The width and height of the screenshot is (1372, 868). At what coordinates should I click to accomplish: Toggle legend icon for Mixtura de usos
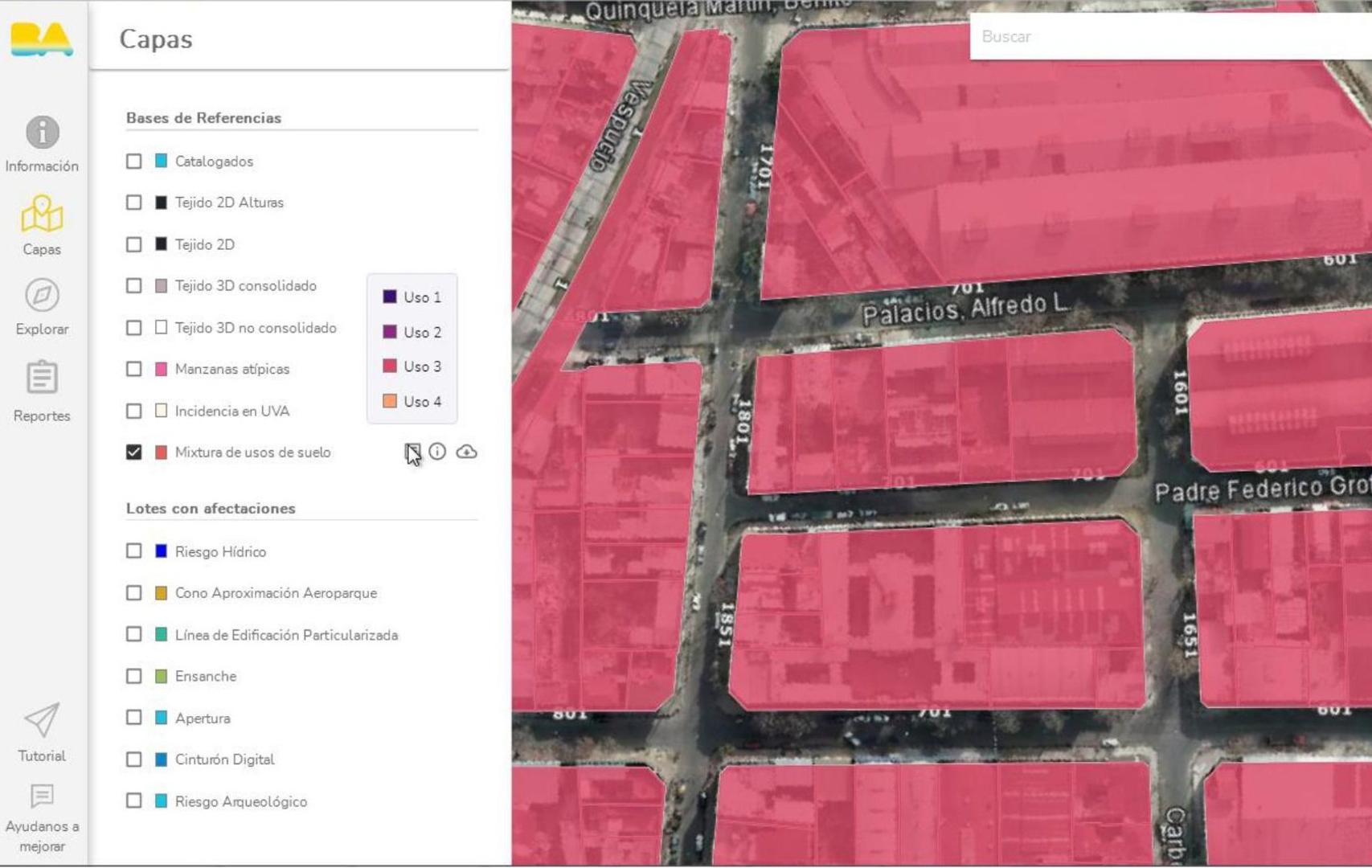(x=412, y=452)
